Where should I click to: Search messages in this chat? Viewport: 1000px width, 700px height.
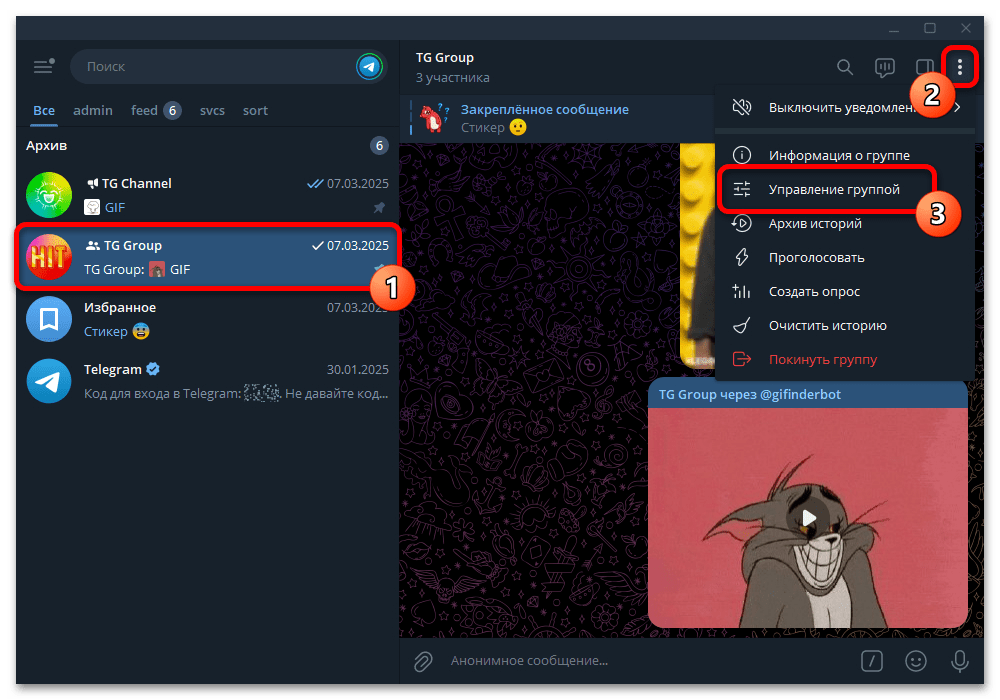(x=844, y=67)
